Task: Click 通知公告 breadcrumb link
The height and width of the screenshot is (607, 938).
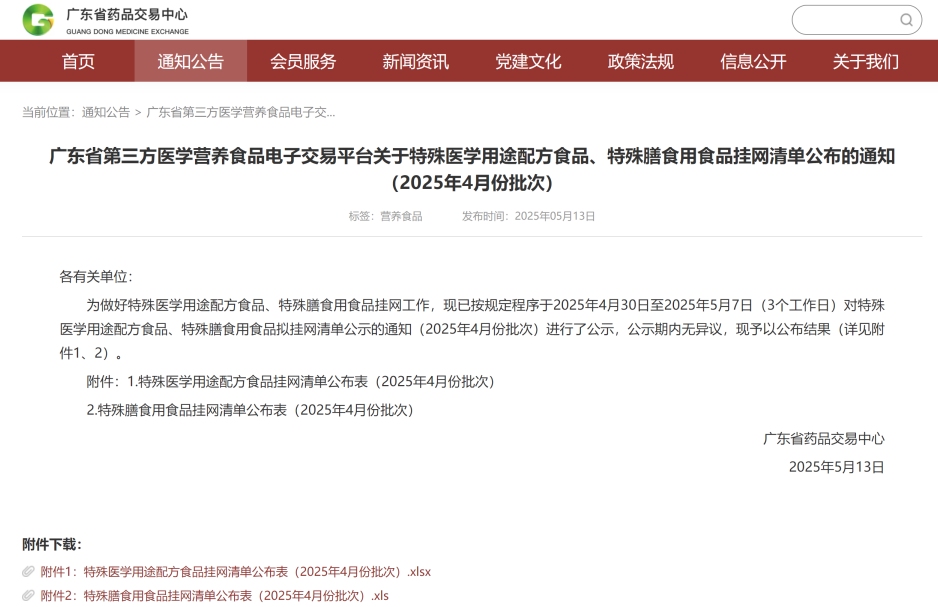Action: pos(105,112)
